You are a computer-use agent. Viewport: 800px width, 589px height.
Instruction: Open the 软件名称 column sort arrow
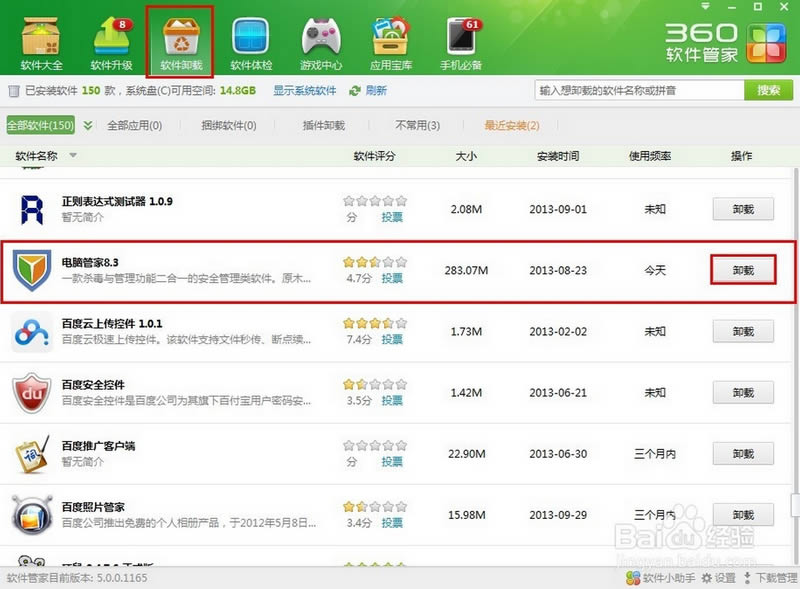pos(73,155)
